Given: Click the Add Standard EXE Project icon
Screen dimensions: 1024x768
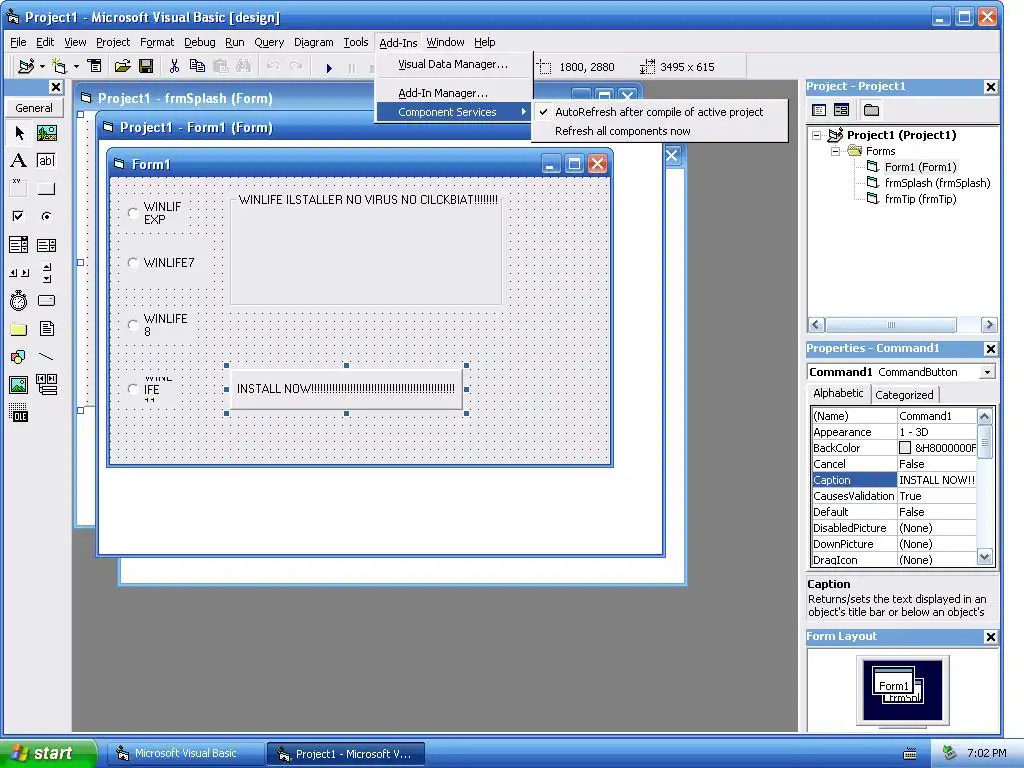Looking at the screenshot, I should (26, 66).
